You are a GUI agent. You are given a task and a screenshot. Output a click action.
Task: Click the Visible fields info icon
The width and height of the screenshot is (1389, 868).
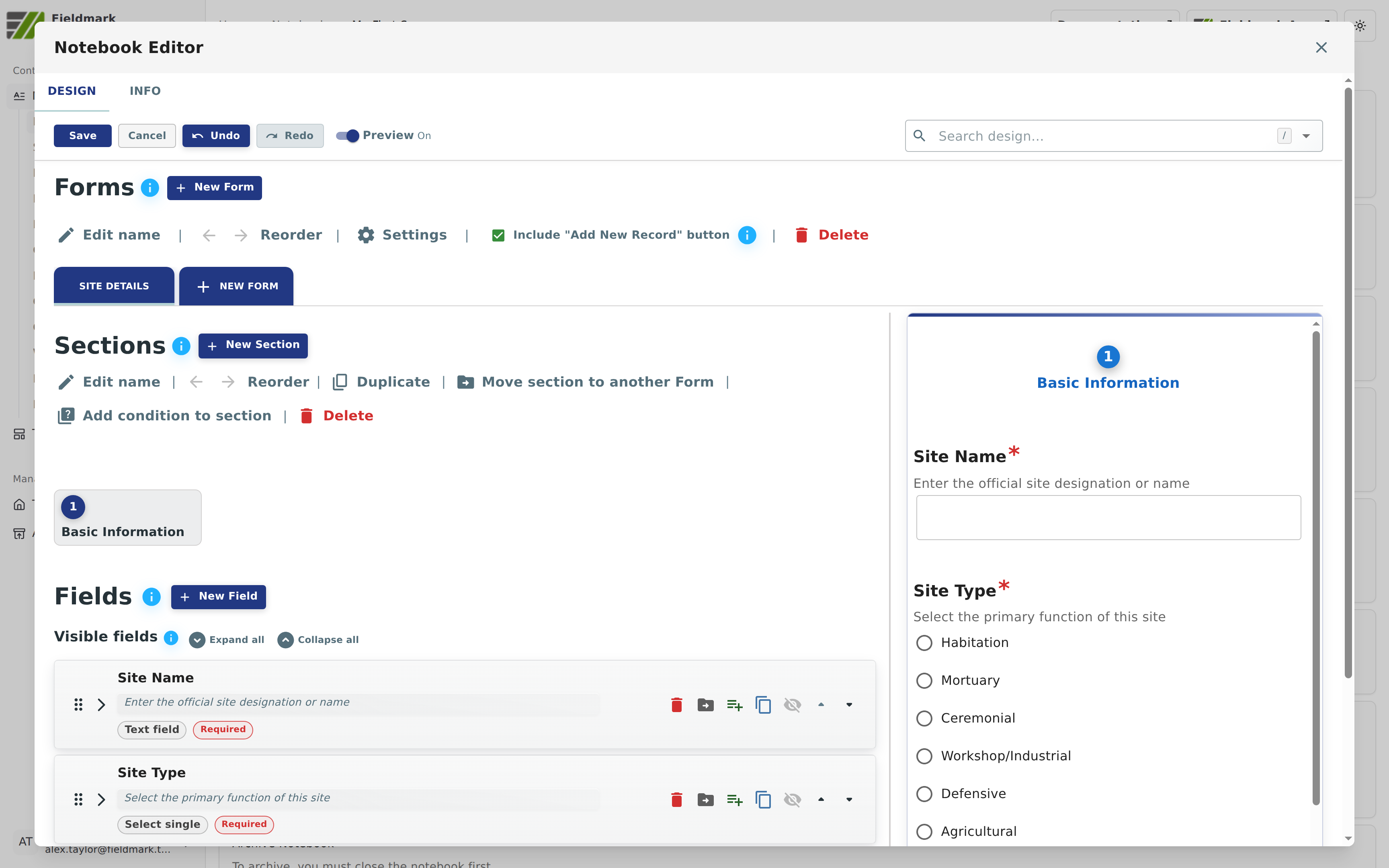[171, 638]
